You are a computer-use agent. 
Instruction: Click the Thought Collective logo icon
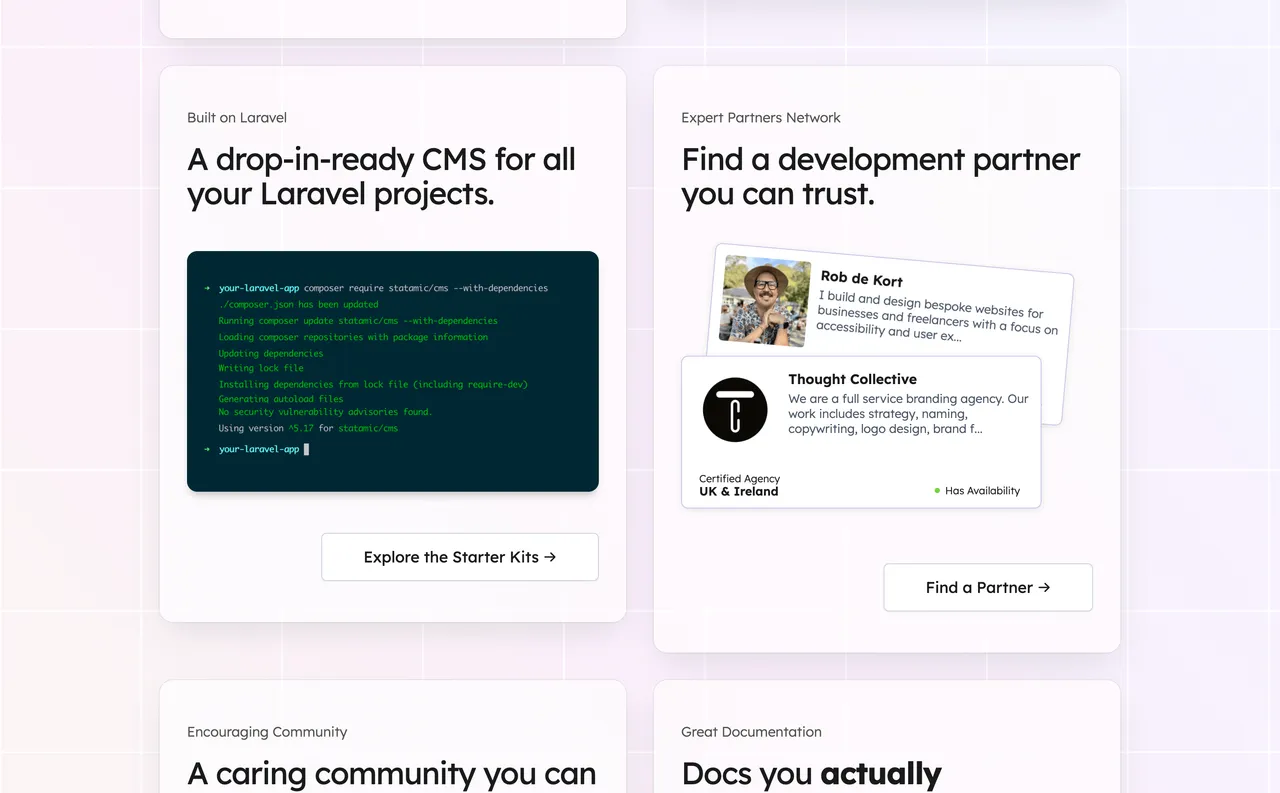pos(735,409)
